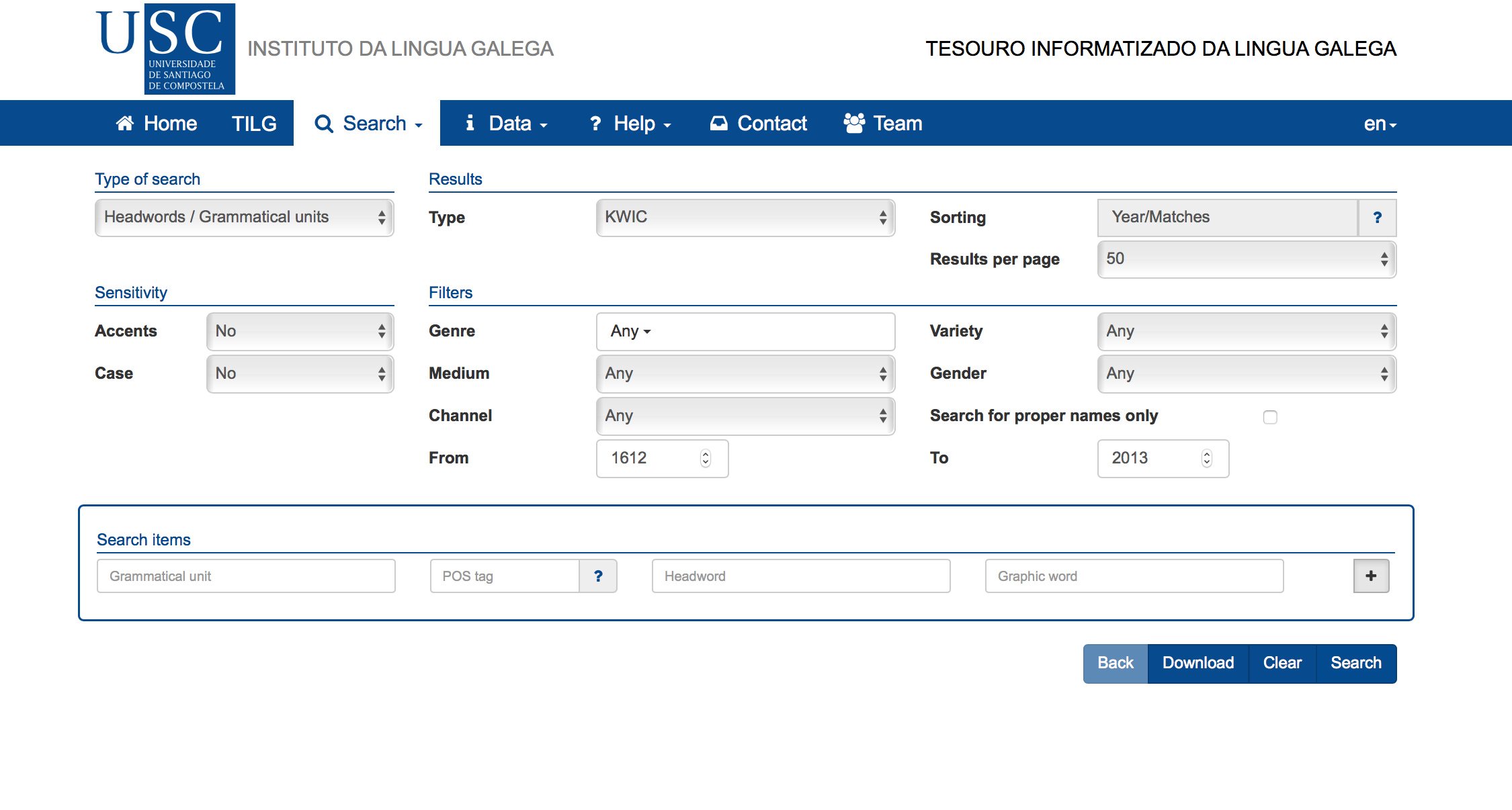Click the Back button
Image resolution: width=1512 pixels, height=810 pixels.
[1116, 664]
